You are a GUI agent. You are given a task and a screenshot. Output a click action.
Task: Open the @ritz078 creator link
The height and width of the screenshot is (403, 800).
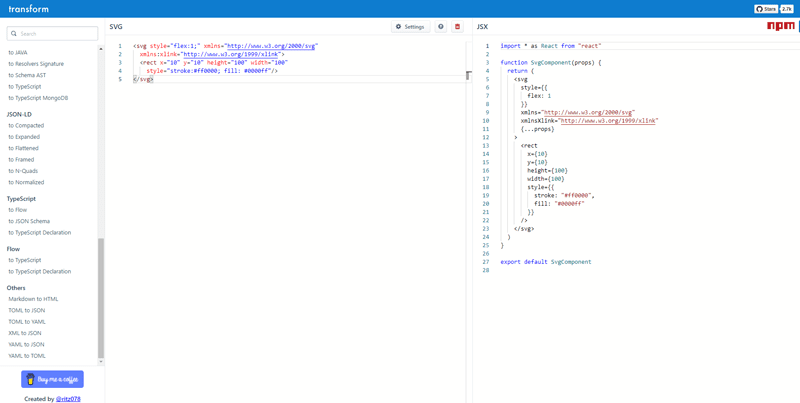click(68, 399)
